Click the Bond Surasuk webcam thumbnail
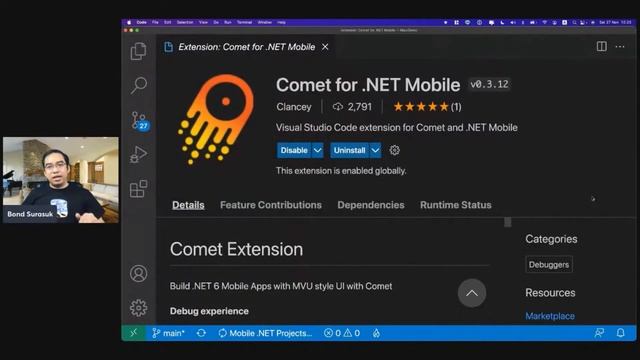 [61, 180]
